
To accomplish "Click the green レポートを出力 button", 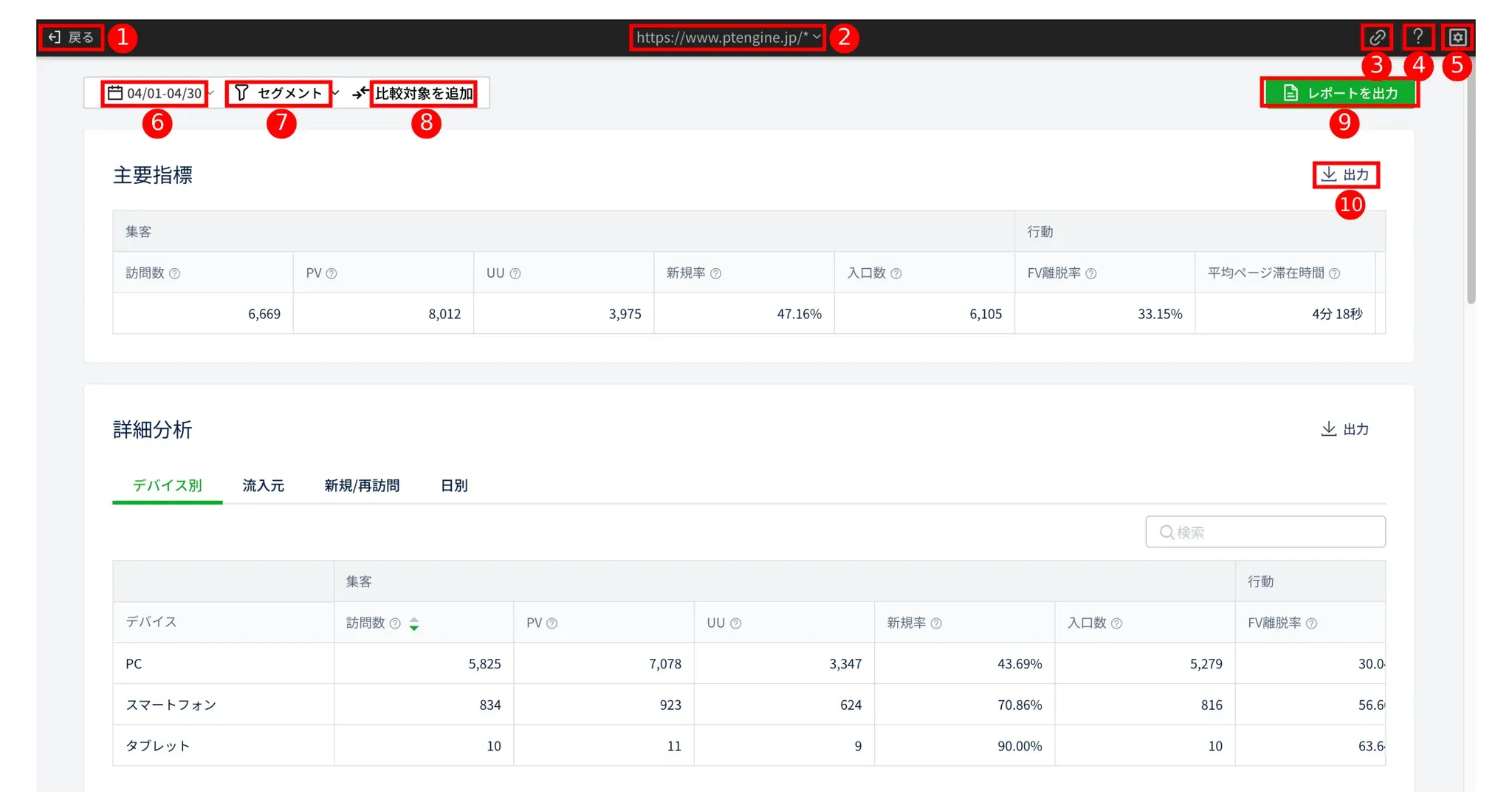I will coord(1339,93).
